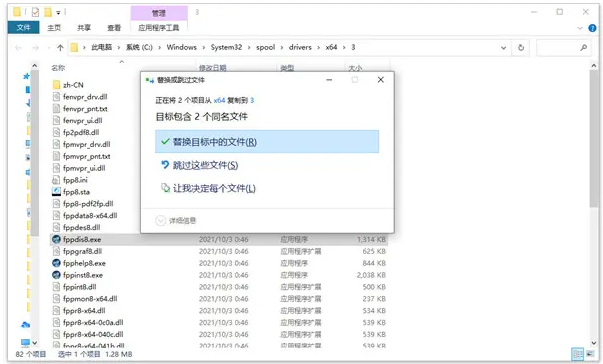Open the help question mark icon
The image size is (603, 364).
tap(592, 28)
